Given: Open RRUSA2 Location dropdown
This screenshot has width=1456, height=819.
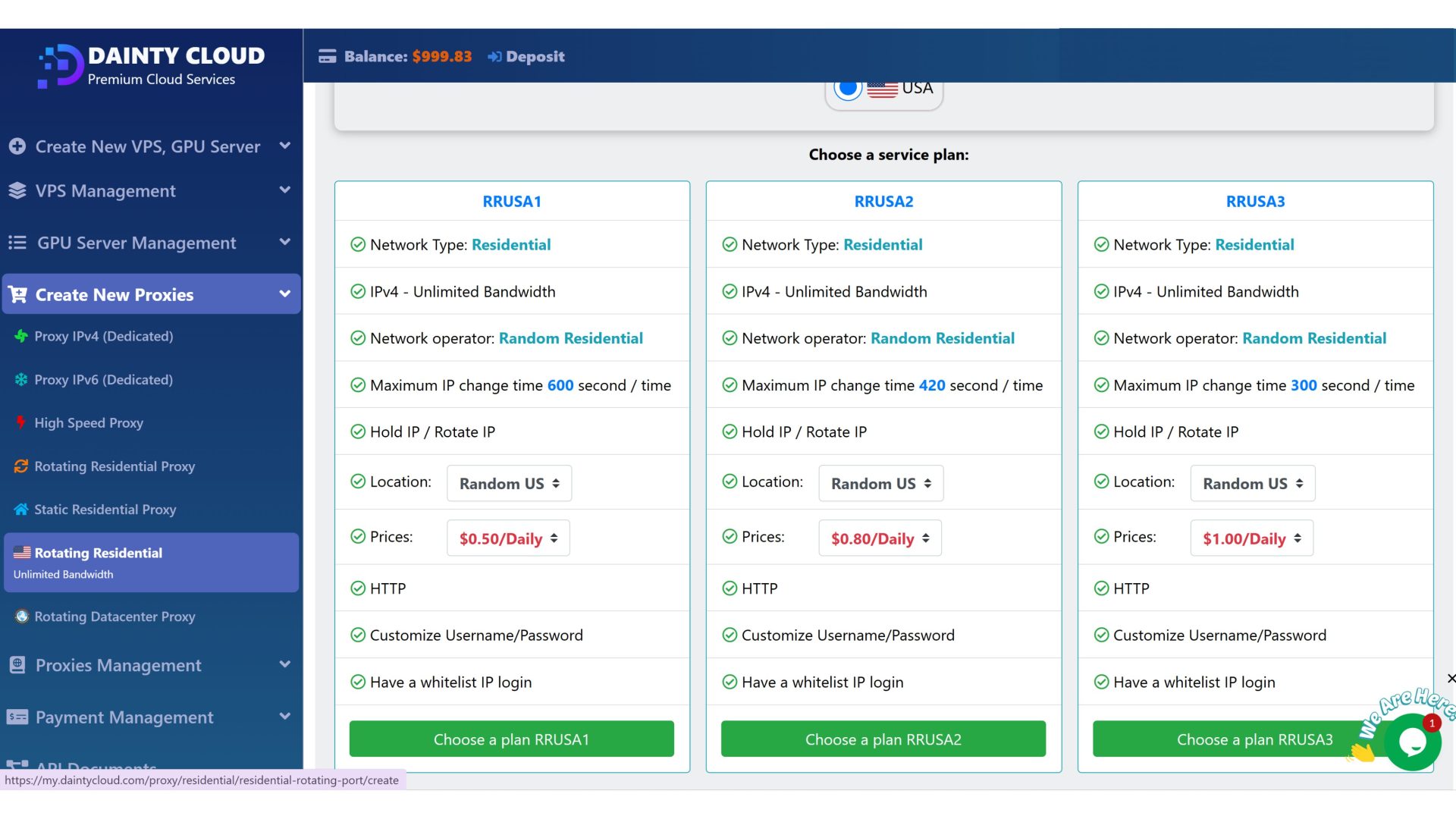Looking at the screenshot, I should (881, 483).
